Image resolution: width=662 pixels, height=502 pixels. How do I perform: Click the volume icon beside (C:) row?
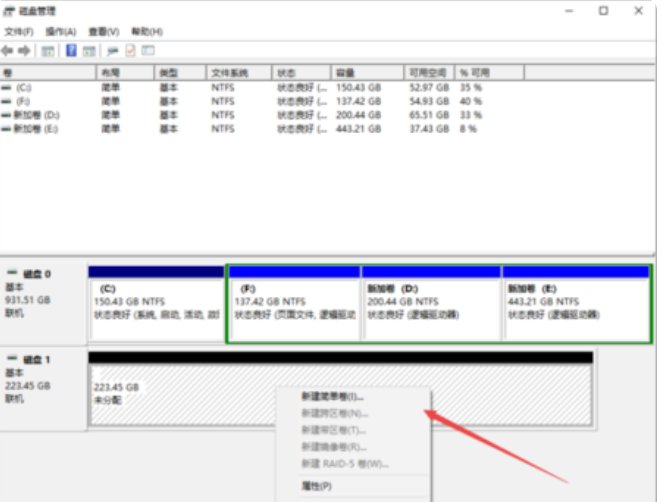6,88
